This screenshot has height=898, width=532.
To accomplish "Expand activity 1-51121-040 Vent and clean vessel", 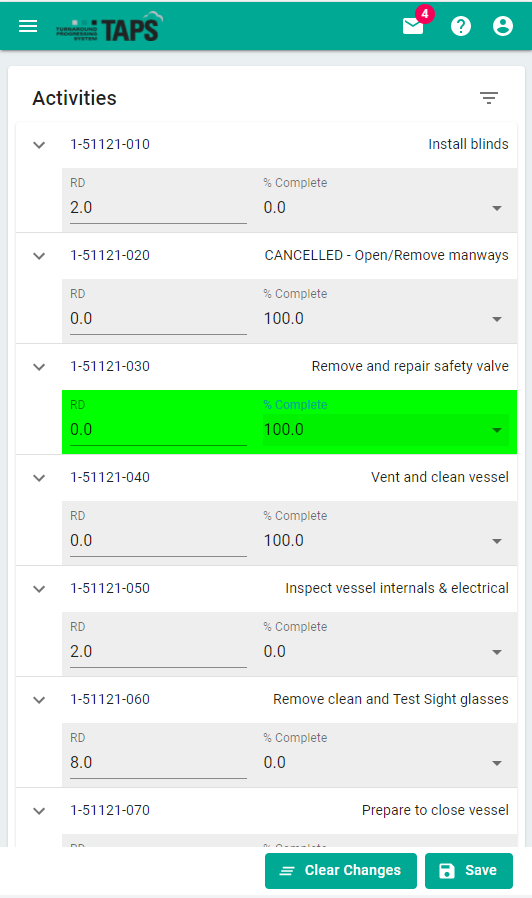I will [x=39, y=478].
